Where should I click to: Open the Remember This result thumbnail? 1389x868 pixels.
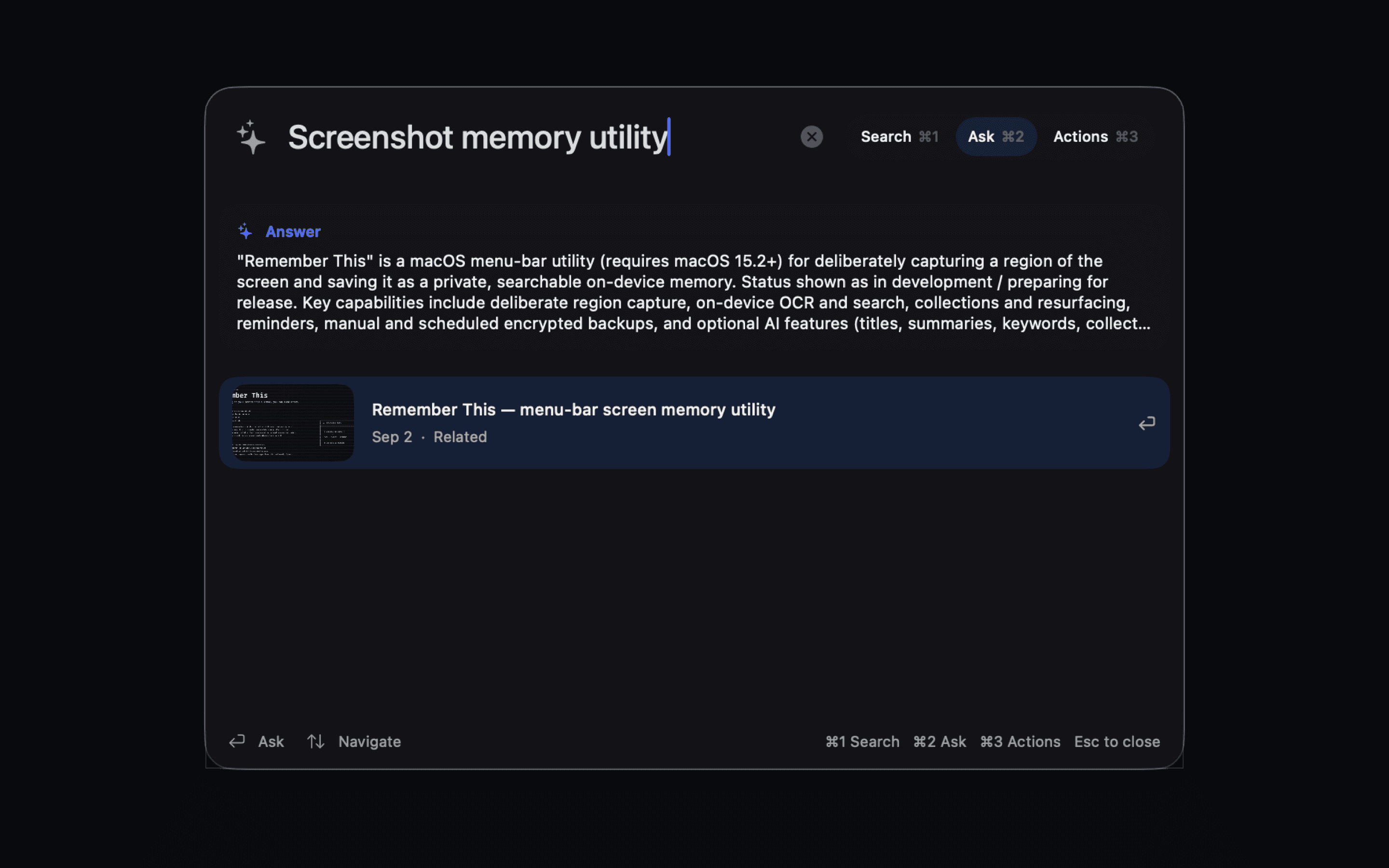(293, 422)
